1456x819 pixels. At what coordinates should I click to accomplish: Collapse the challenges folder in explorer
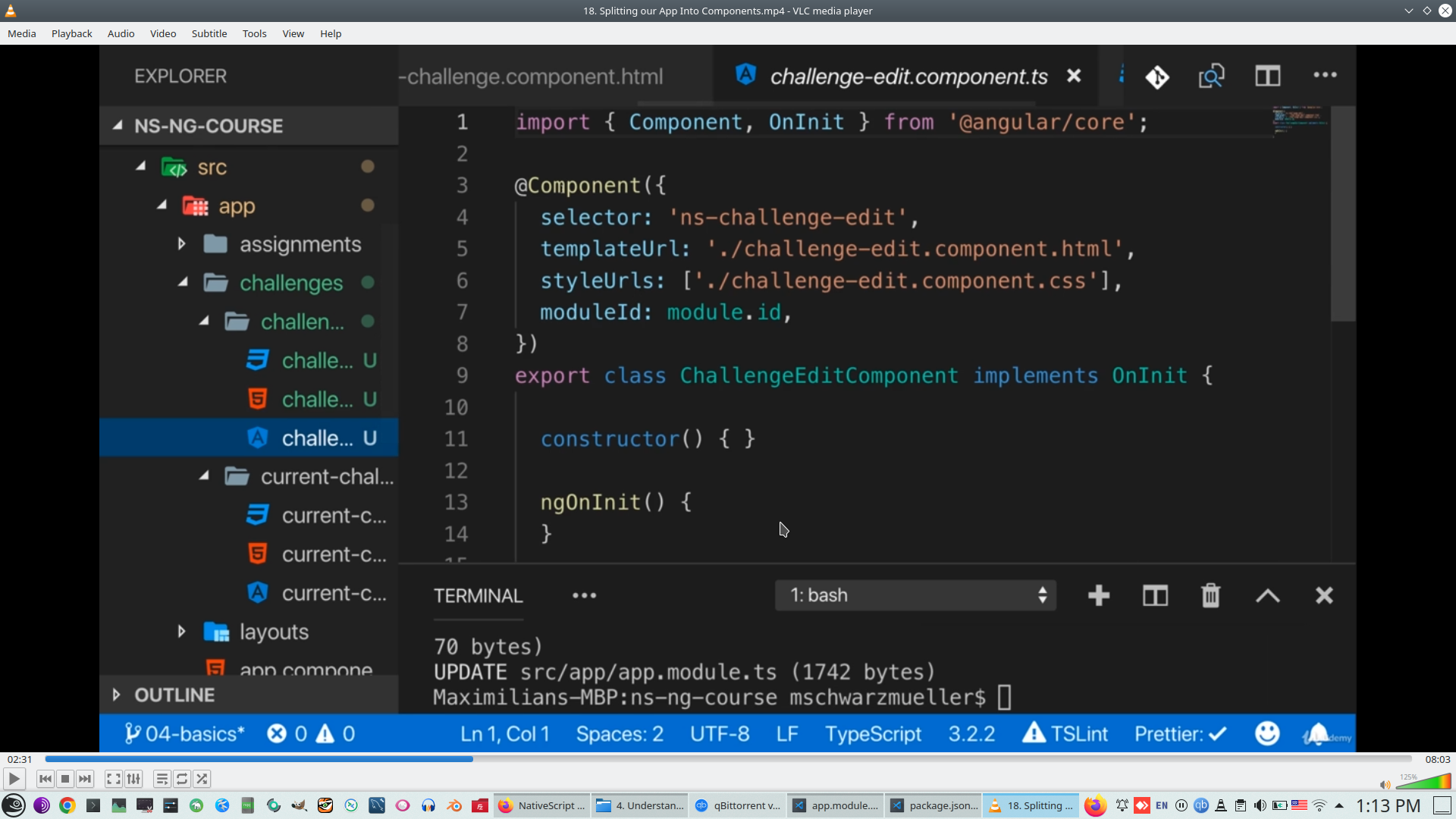click(x=184, y=282)
